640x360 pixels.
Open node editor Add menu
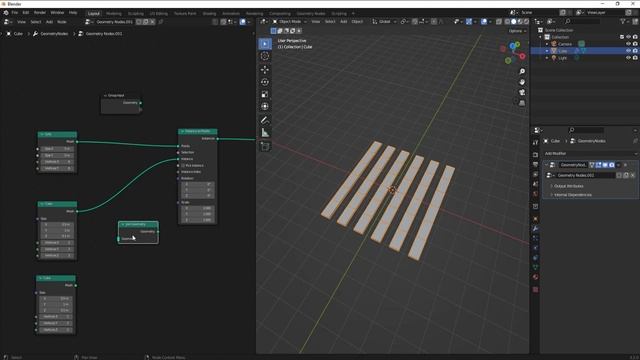pyautogui.click(x=49, y=22)
